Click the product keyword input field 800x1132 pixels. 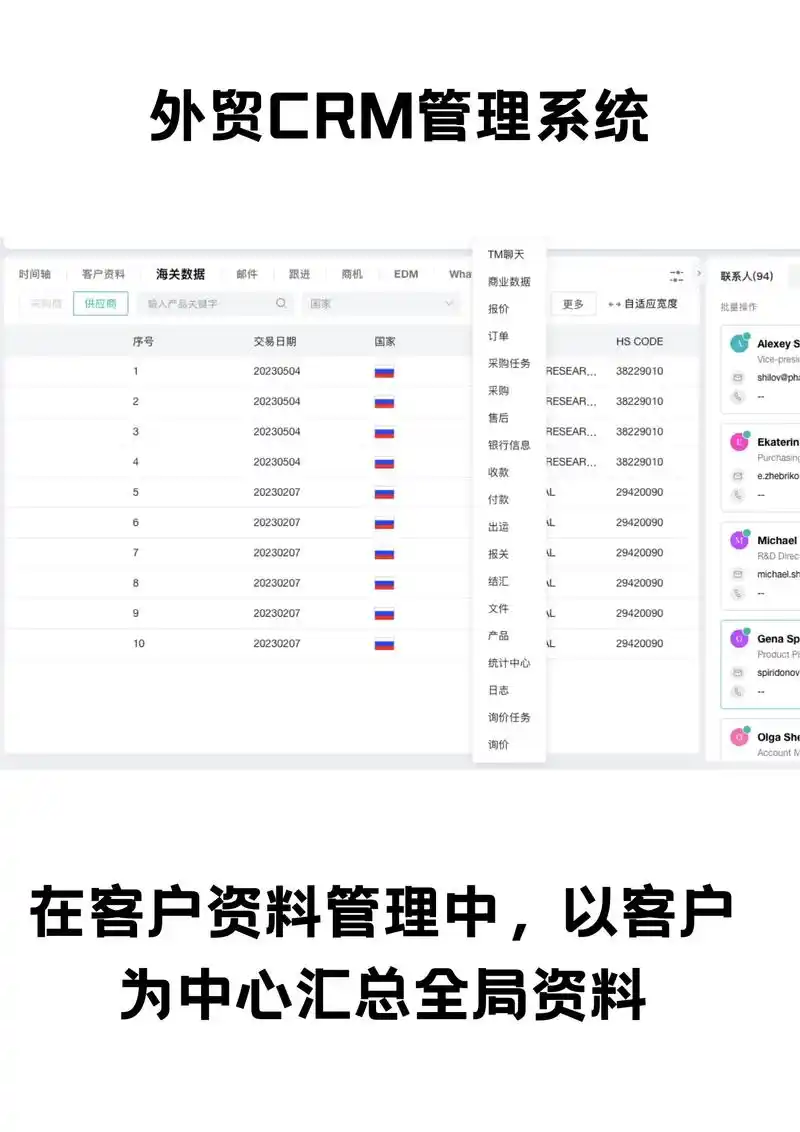[x=200, y=302]
